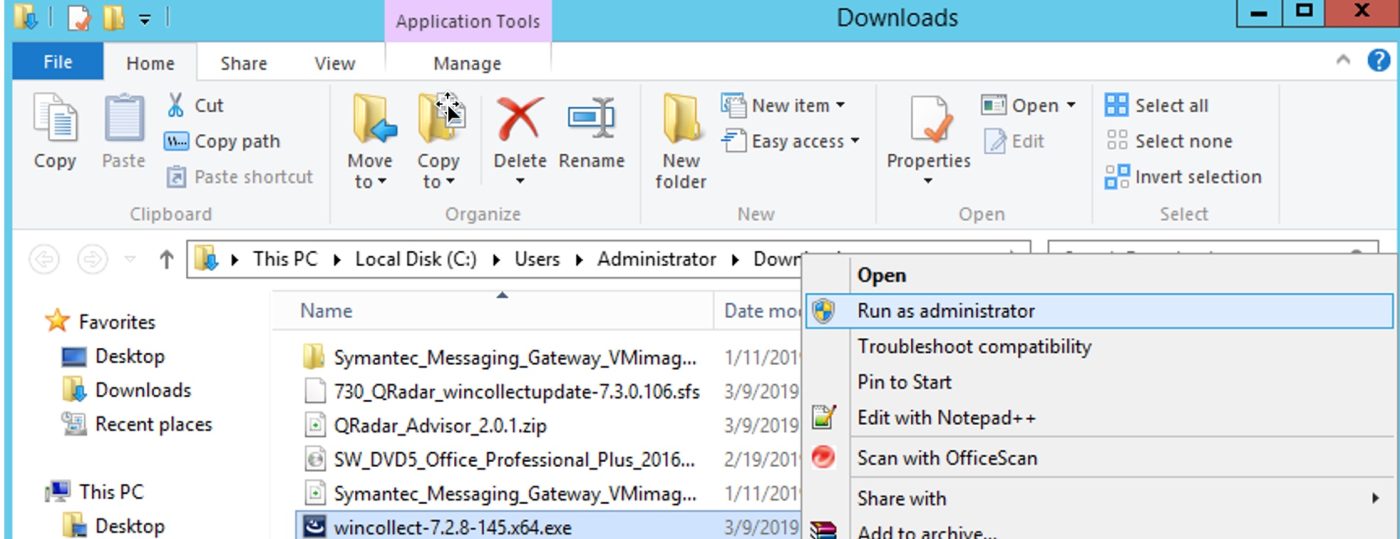Click the Forward navigation arrow

coord(92,260)
